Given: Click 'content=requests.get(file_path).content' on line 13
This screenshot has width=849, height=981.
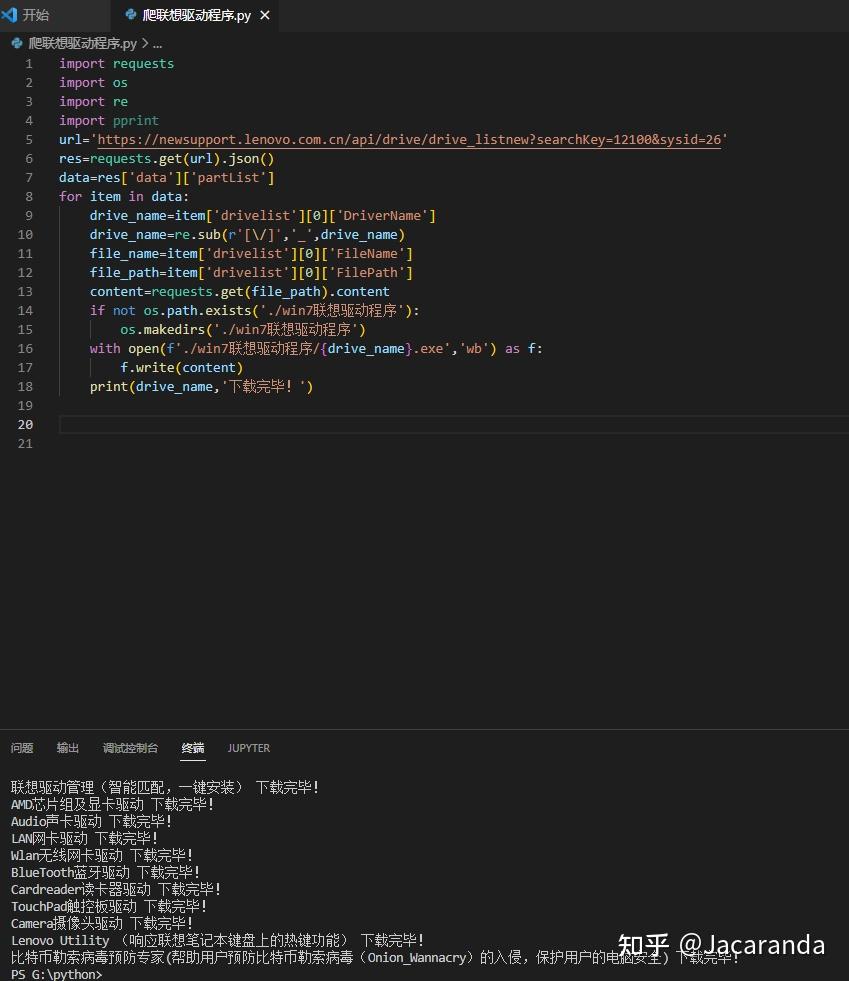Looking at the screenshot, I should pos(240,292).
